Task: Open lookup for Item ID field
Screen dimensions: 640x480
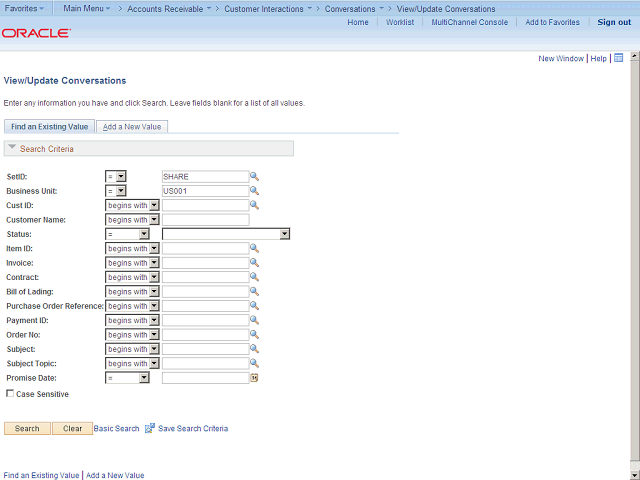Action: [254, 248]
